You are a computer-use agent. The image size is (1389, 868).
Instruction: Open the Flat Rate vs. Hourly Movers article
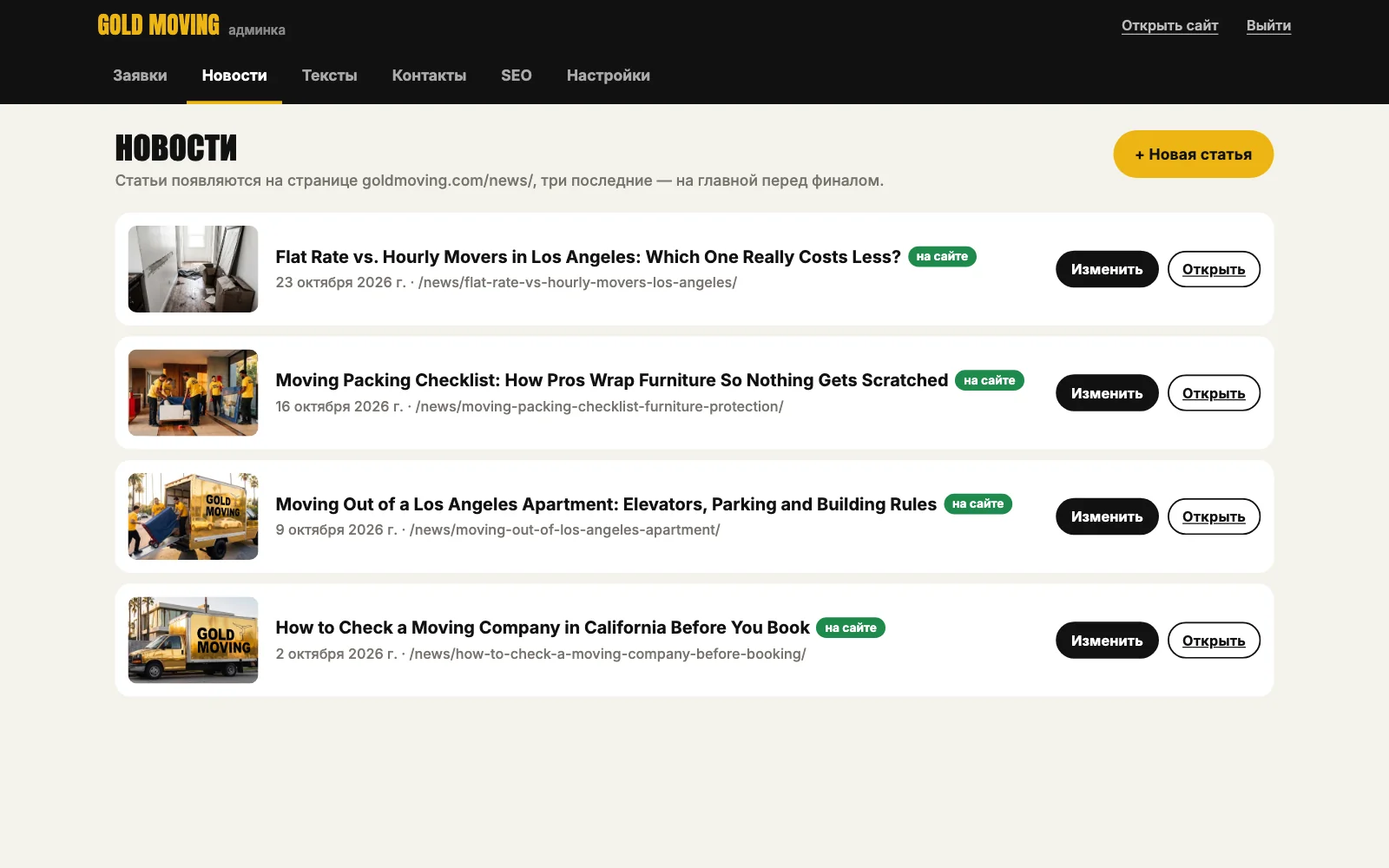pyautogui.click(x=1214, y=269)
